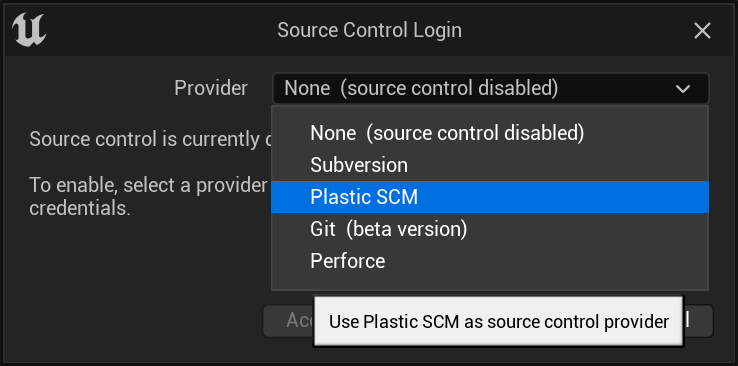Click the 'Source control is currently' status text
738x366 pixels.
click(150, 139)
